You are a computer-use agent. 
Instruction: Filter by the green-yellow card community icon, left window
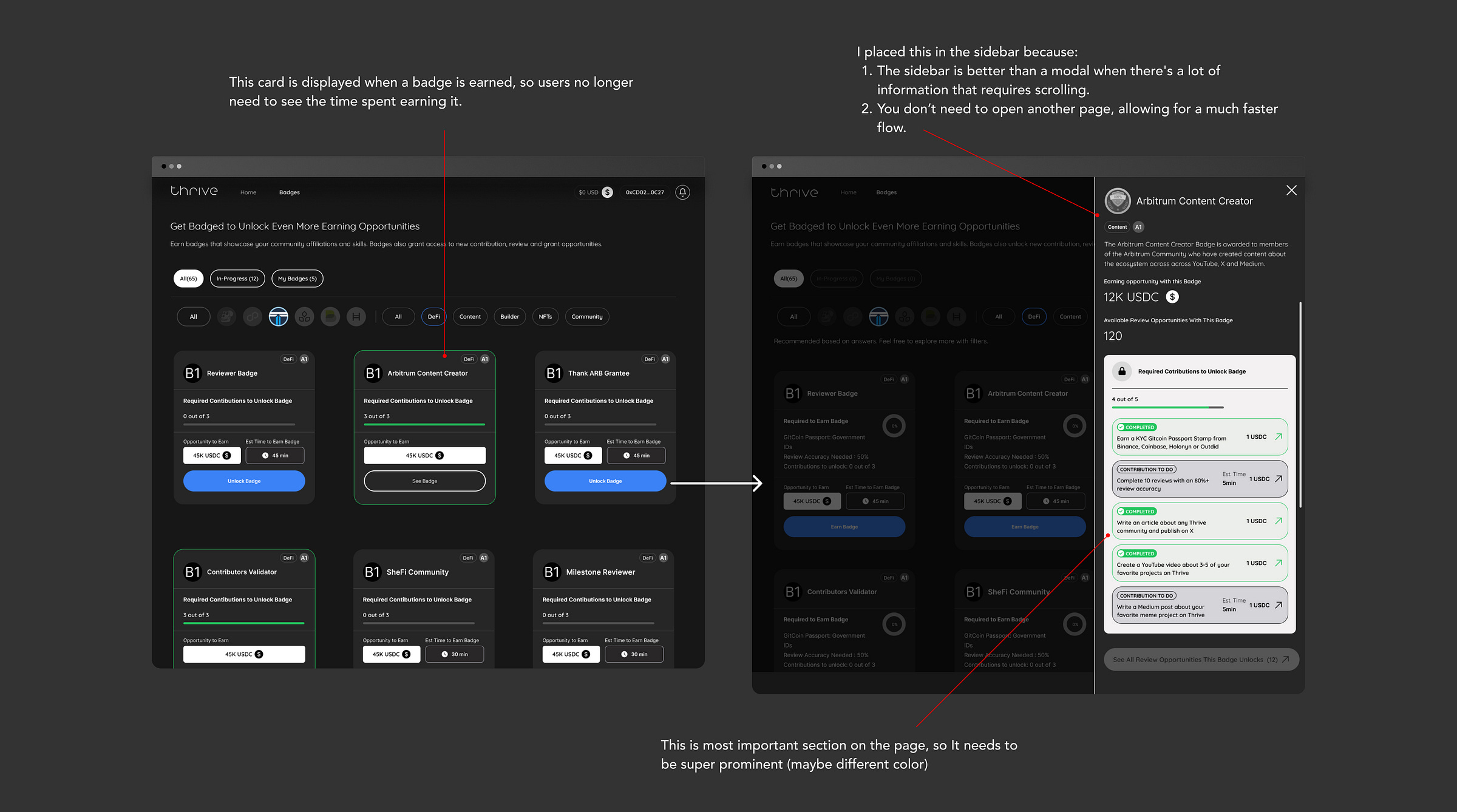[x=330, y=317]
